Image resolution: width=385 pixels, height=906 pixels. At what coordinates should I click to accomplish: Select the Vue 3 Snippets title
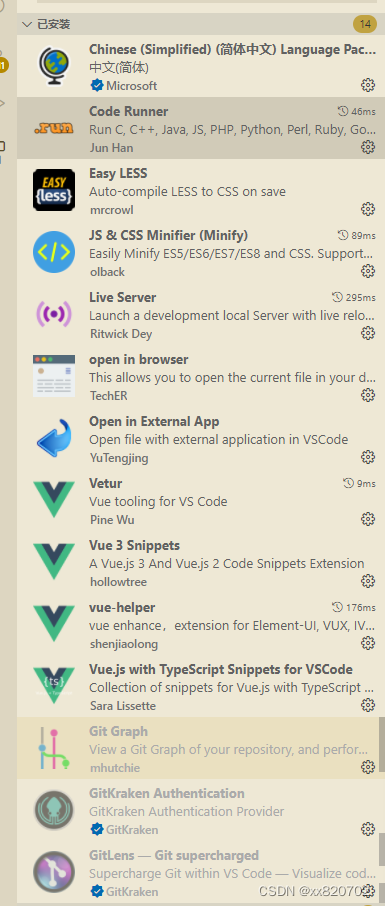click(134, 545)
